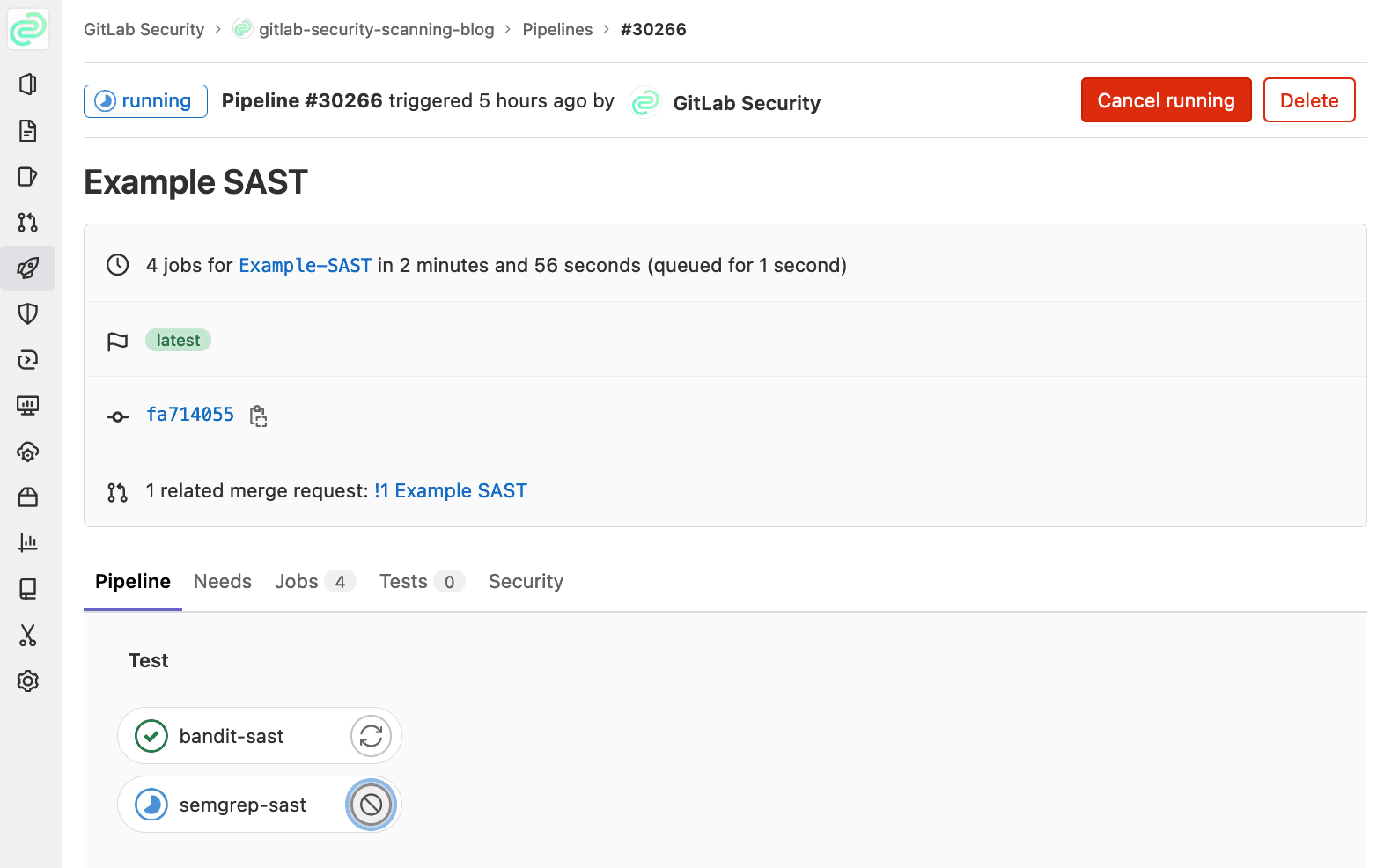Viewport: 1384px width, 868px height.
Task: Open the CI/CD rocket icon in sidebar
Action: (28, 268)
